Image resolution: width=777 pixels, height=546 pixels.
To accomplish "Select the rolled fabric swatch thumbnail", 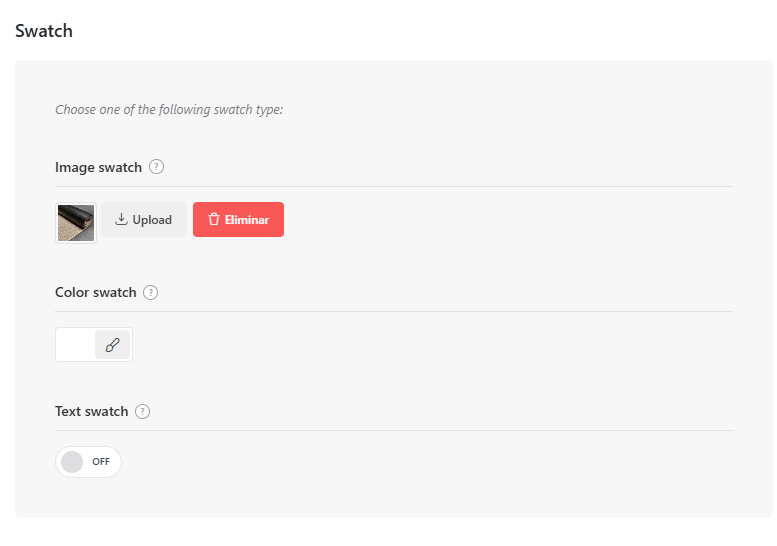I will (76, 223).
